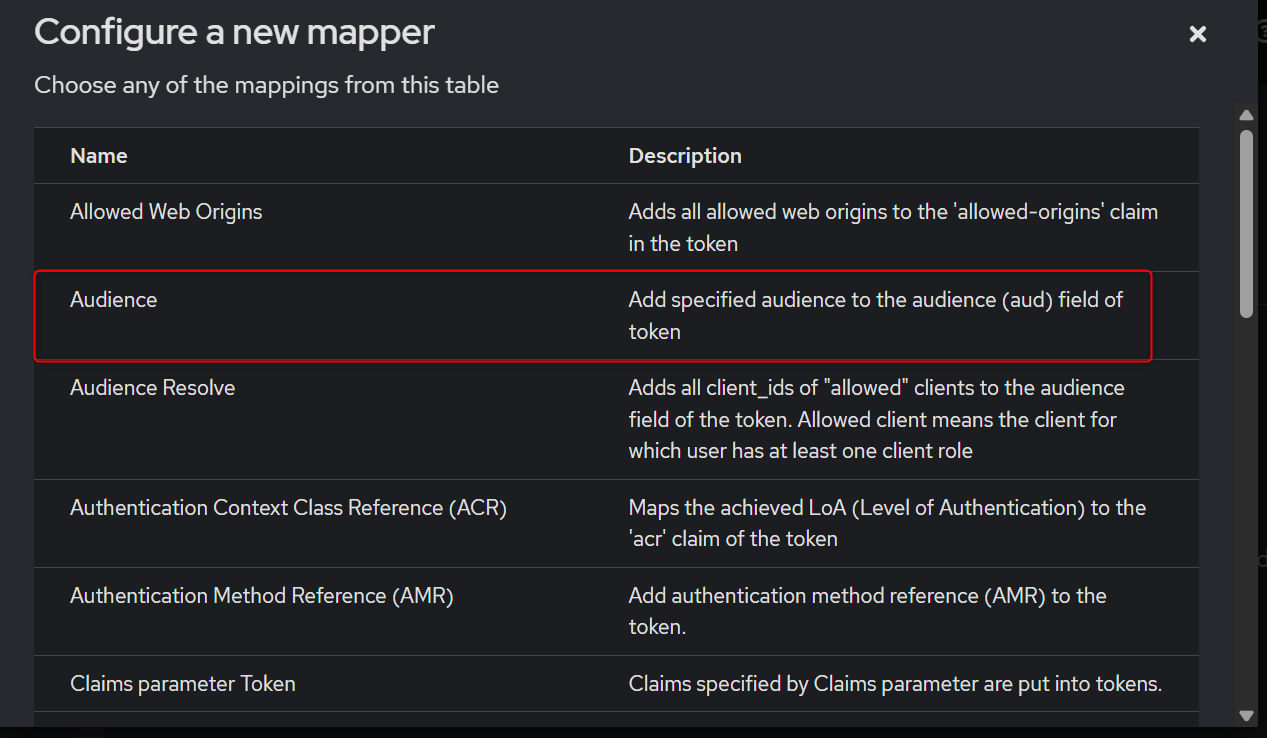Select Authentication Context Class Reference (ACR) mapper
Image resolution: width=1267 pixels, height=738 pixels.
(288, 508)
